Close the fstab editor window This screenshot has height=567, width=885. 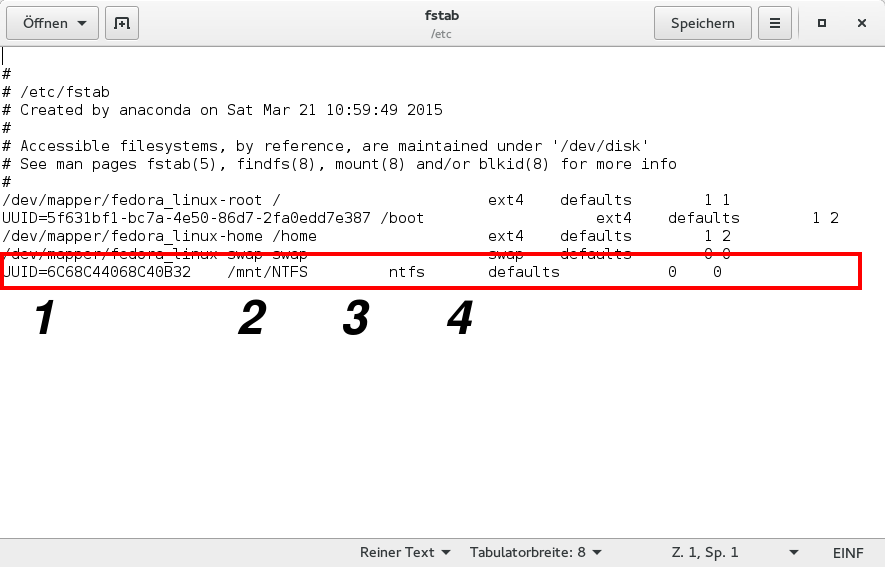[859, 23]
